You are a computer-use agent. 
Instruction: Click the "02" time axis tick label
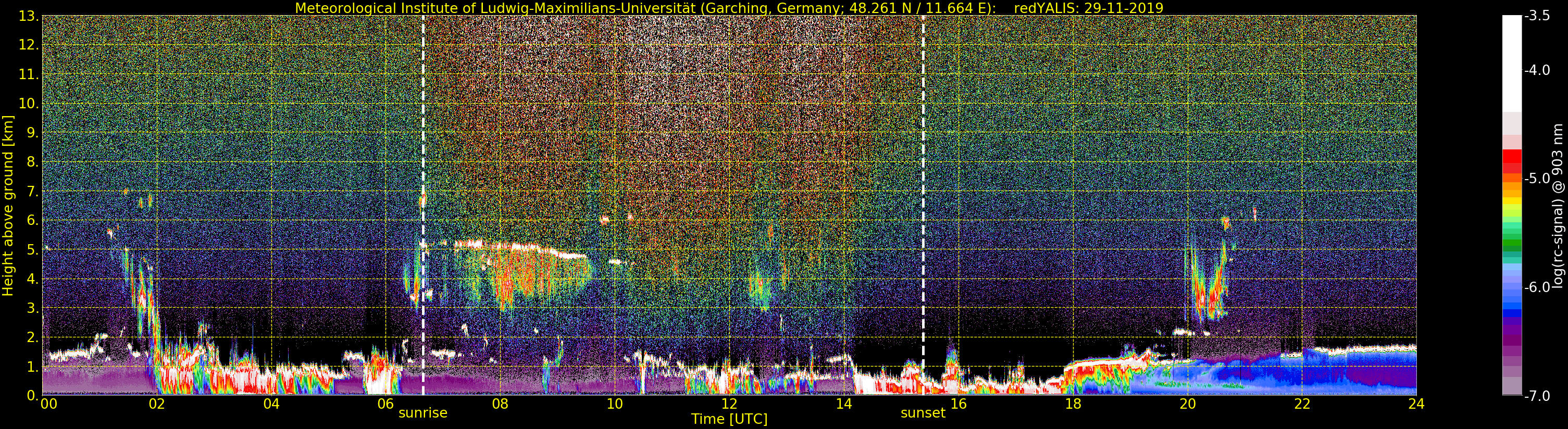[x=157, y=404]
